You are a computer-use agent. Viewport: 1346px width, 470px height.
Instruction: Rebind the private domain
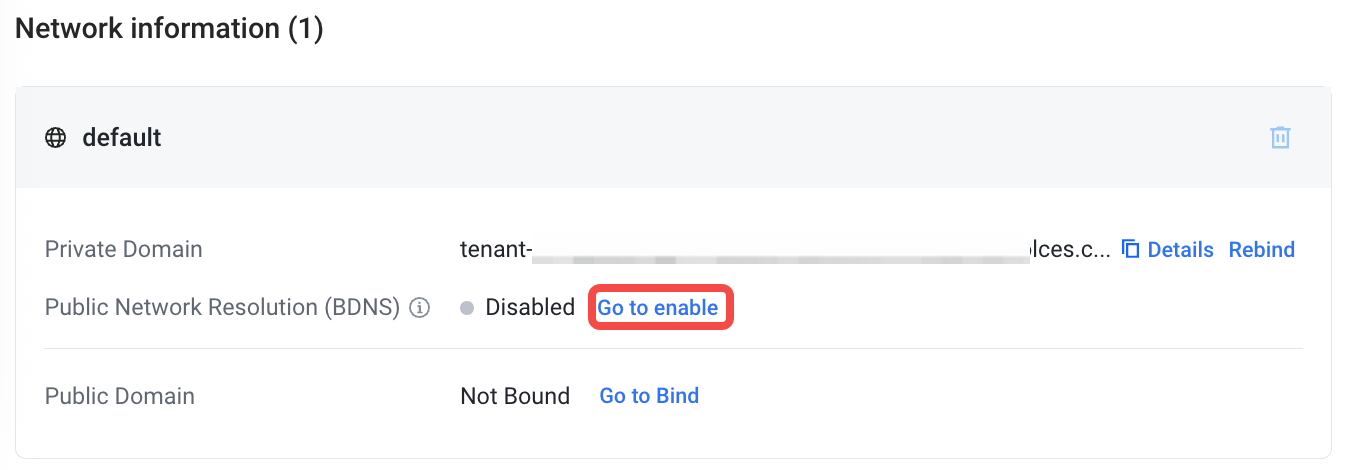pos(1262,249)
